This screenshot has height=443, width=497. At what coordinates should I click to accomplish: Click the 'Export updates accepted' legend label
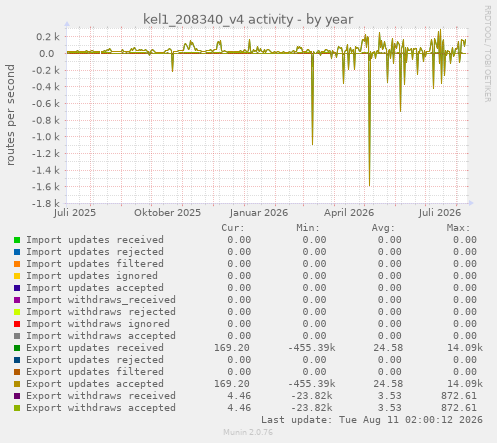(95, 384)
